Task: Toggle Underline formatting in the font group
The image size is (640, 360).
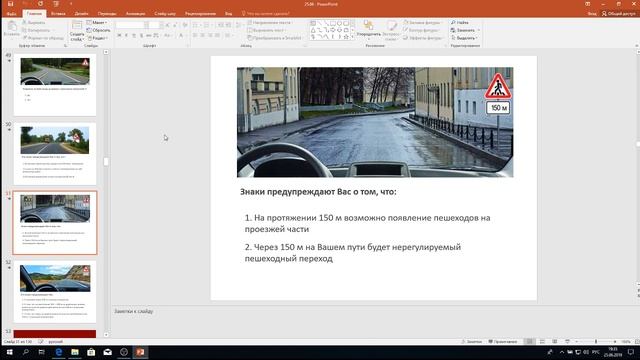Action: click(x=134, y=36)
